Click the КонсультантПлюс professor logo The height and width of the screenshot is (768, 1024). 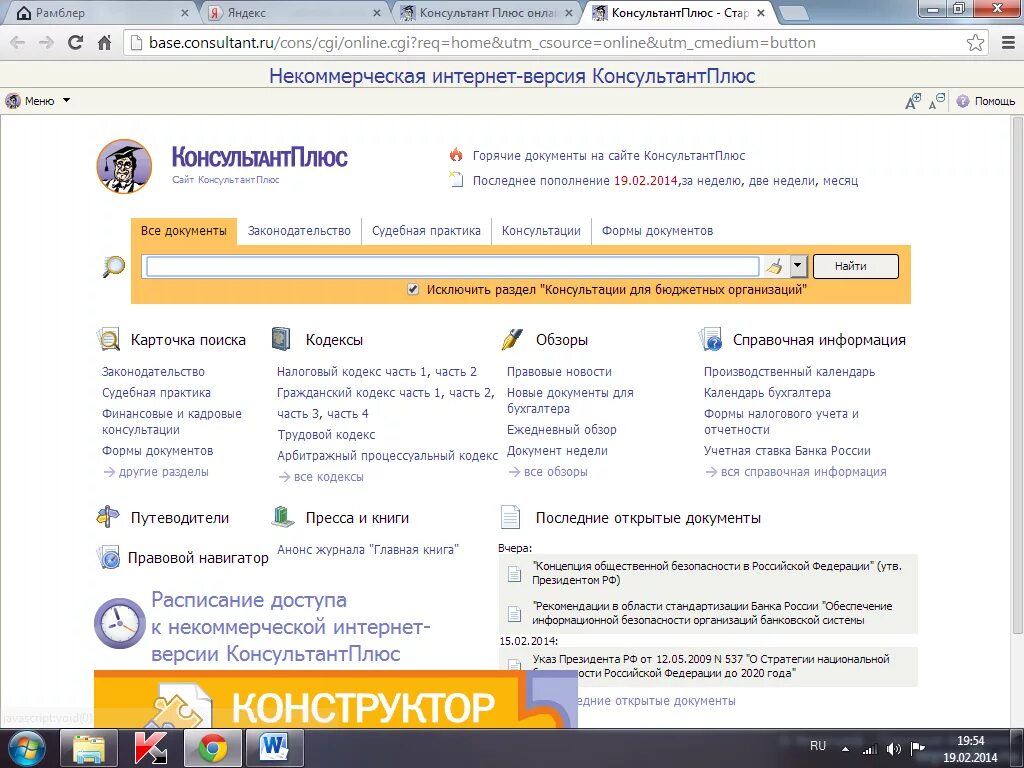[124, 166]
